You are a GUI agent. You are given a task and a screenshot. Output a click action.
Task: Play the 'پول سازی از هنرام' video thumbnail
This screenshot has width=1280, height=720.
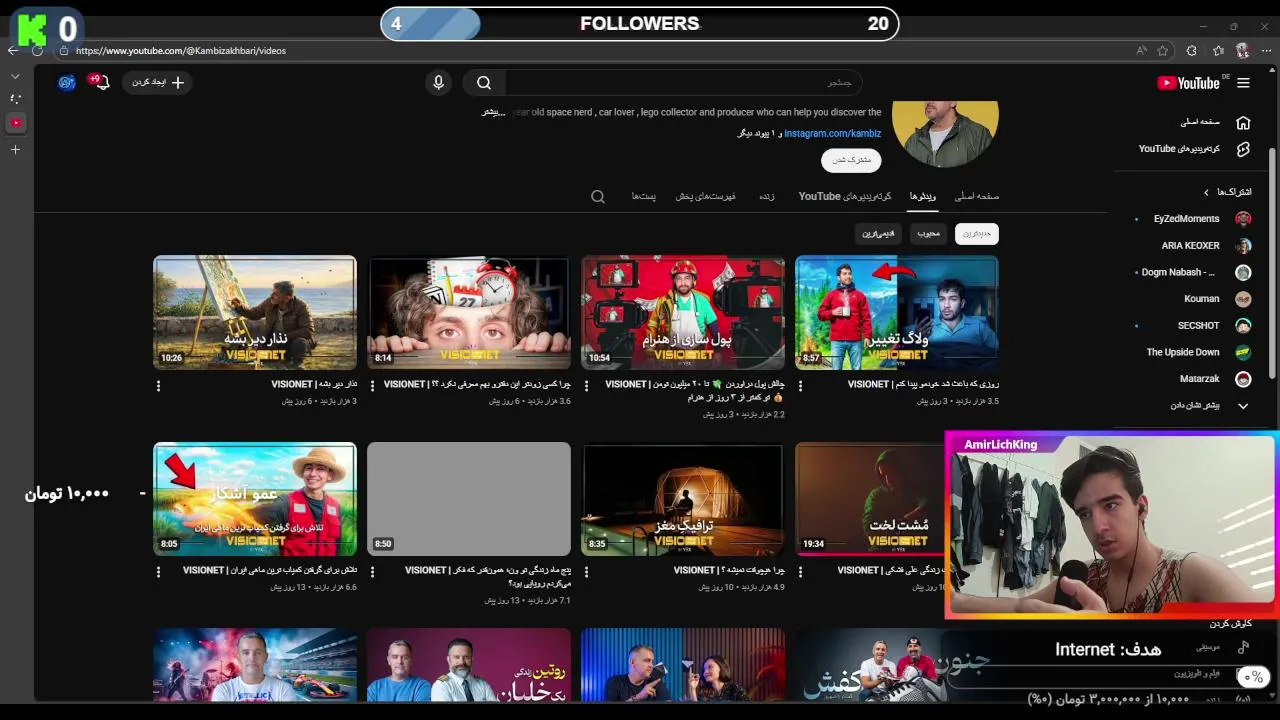(683, 313)
